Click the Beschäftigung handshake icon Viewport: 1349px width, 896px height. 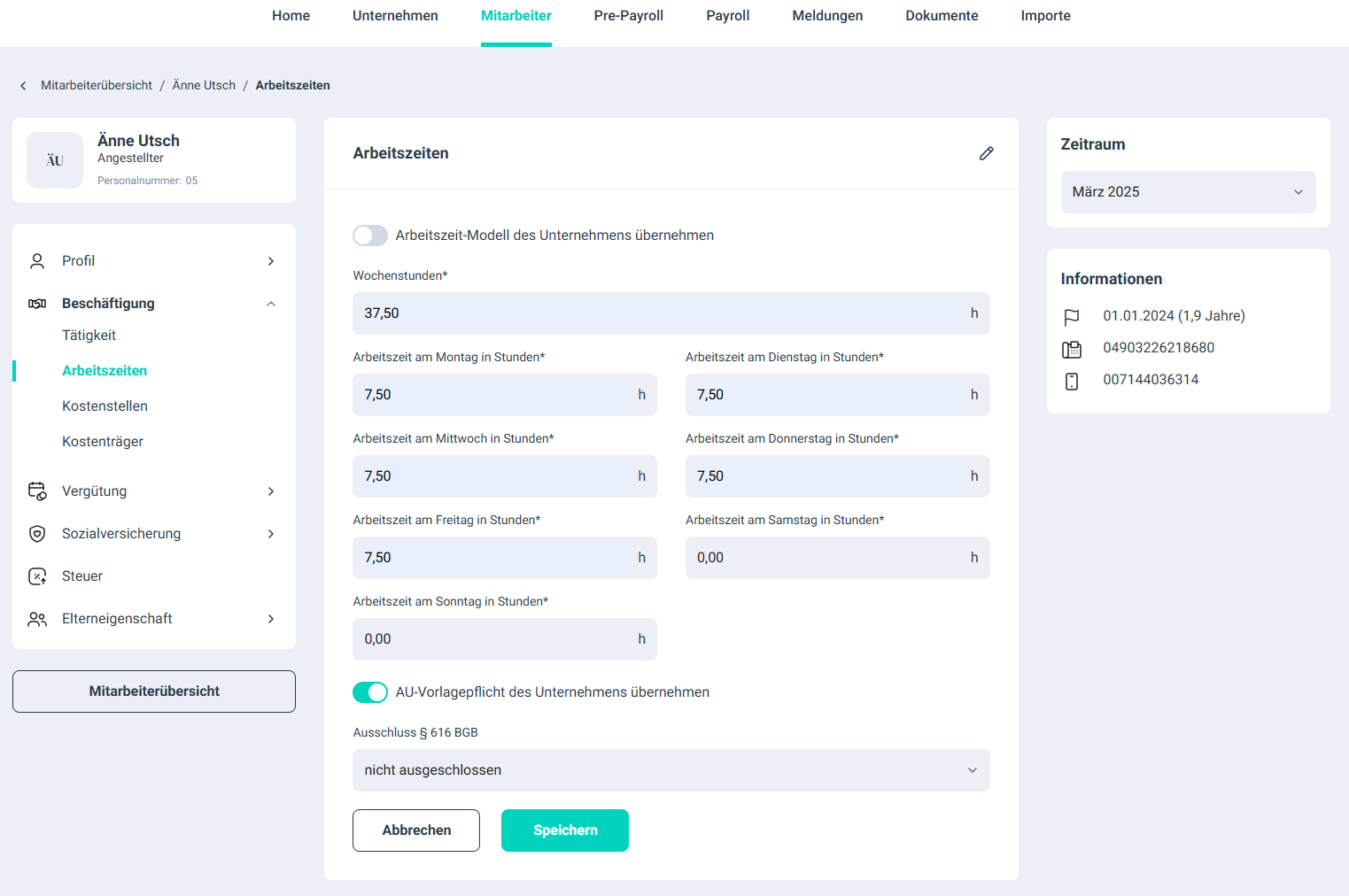click(37, 304)
